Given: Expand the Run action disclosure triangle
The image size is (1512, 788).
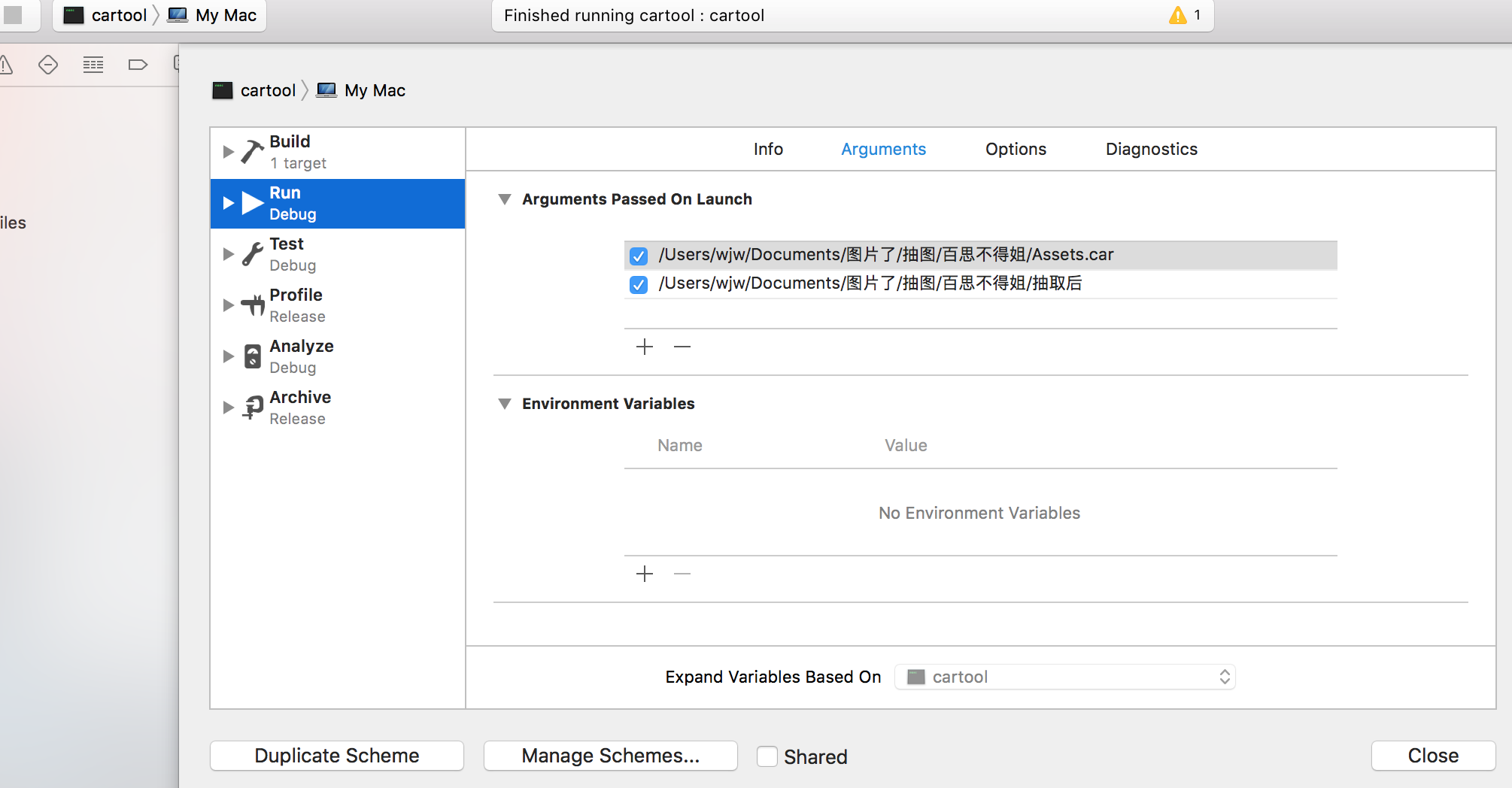Looking at the screenshot, I should click(x=229, y=203).
